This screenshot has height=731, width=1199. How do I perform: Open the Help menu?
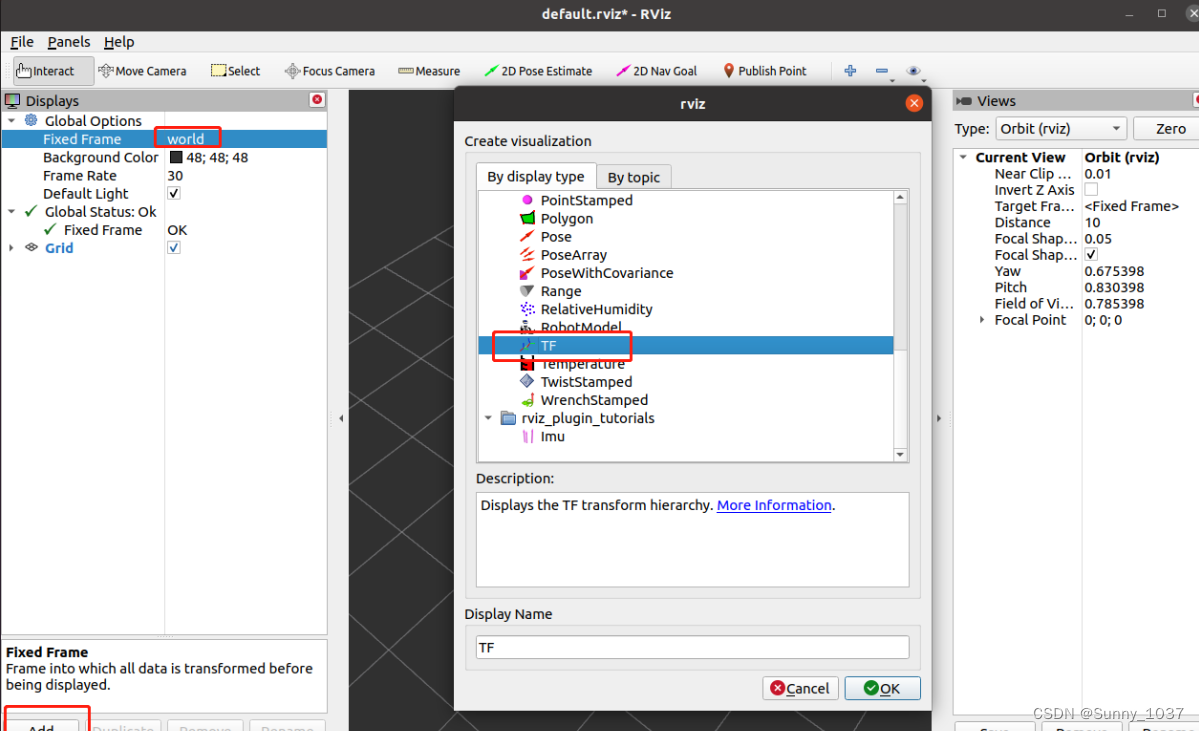pyautogui.click(x=119, y=42)
